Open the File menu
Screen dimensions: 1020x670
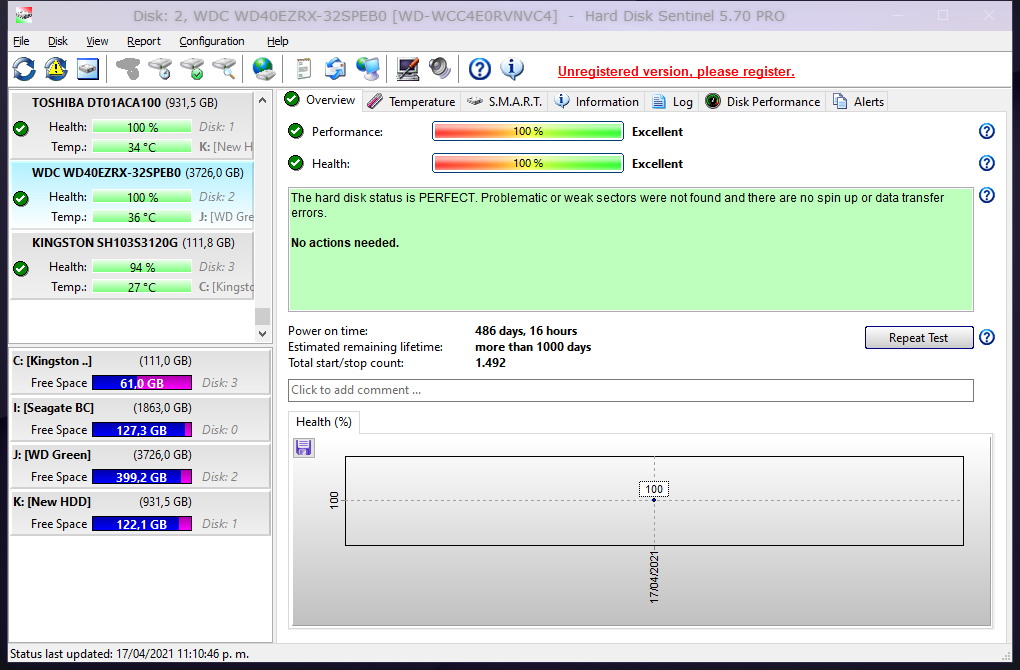[21, 41]
